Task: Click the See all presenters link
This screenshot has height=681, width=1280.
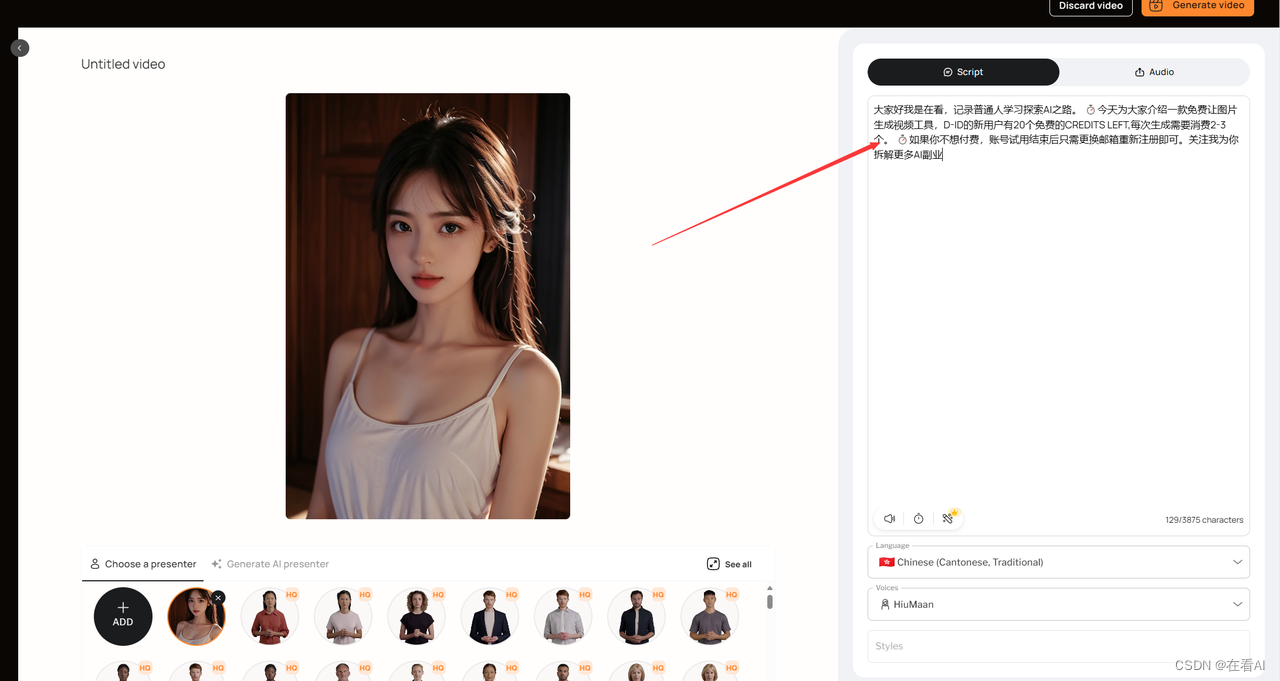Action: pos(738,564)
